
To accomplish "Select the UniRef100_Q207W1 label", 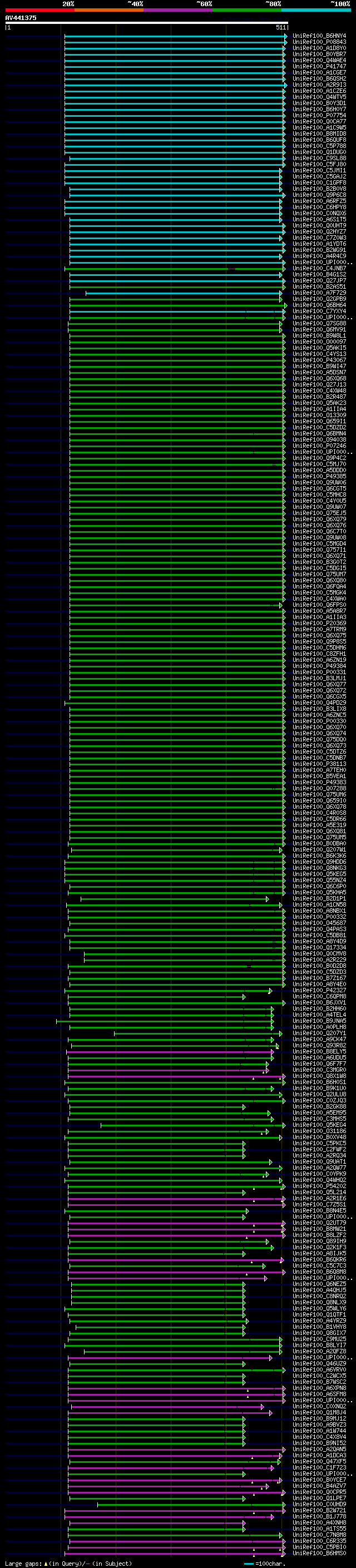I will pyautogui.click(x=319, y=850).
